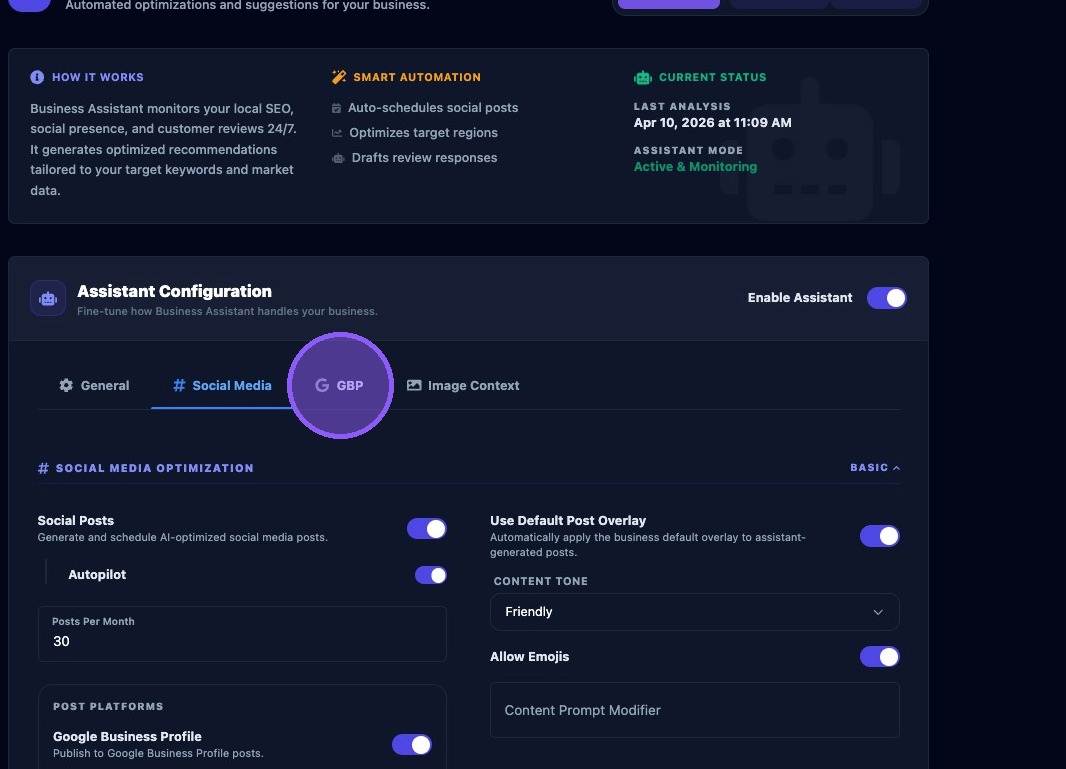Screen dimensions: 1066x769
Task: Click the How It Works heading text
Action: click(98, 78)
